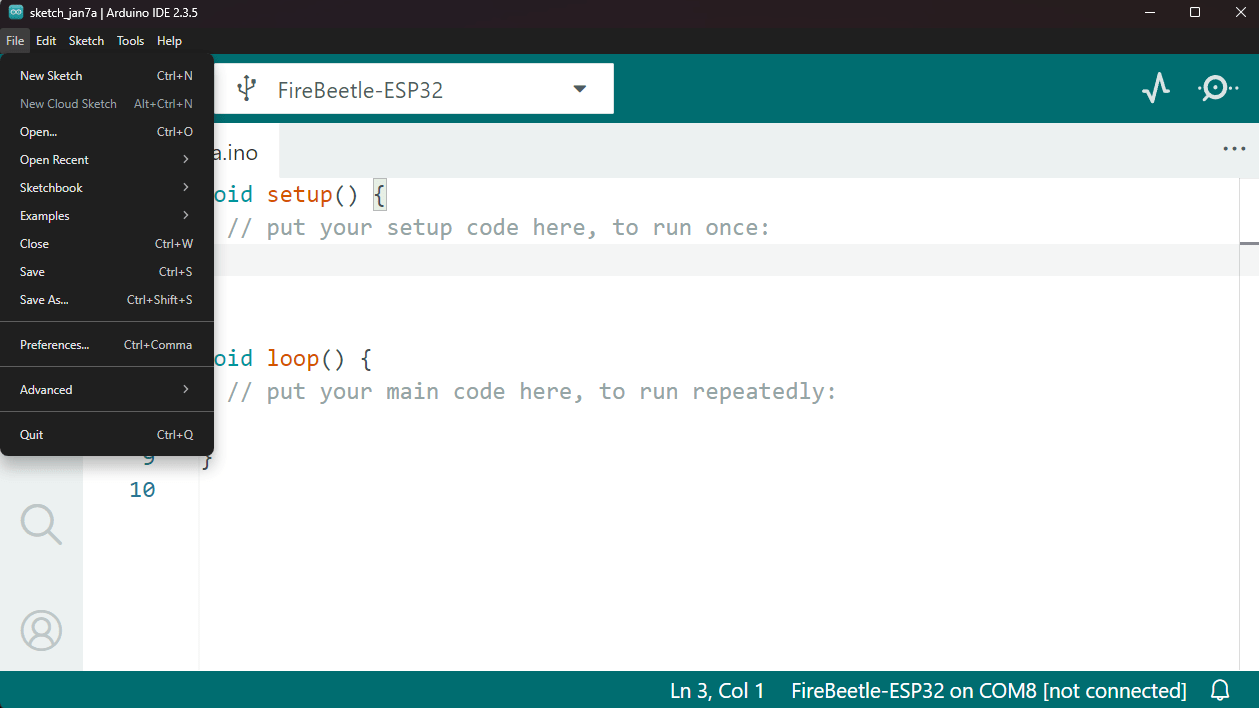The width and height of the screenshot is (1259, 708).
Task: Click the user account profile icon
Action: pos(41,630)
